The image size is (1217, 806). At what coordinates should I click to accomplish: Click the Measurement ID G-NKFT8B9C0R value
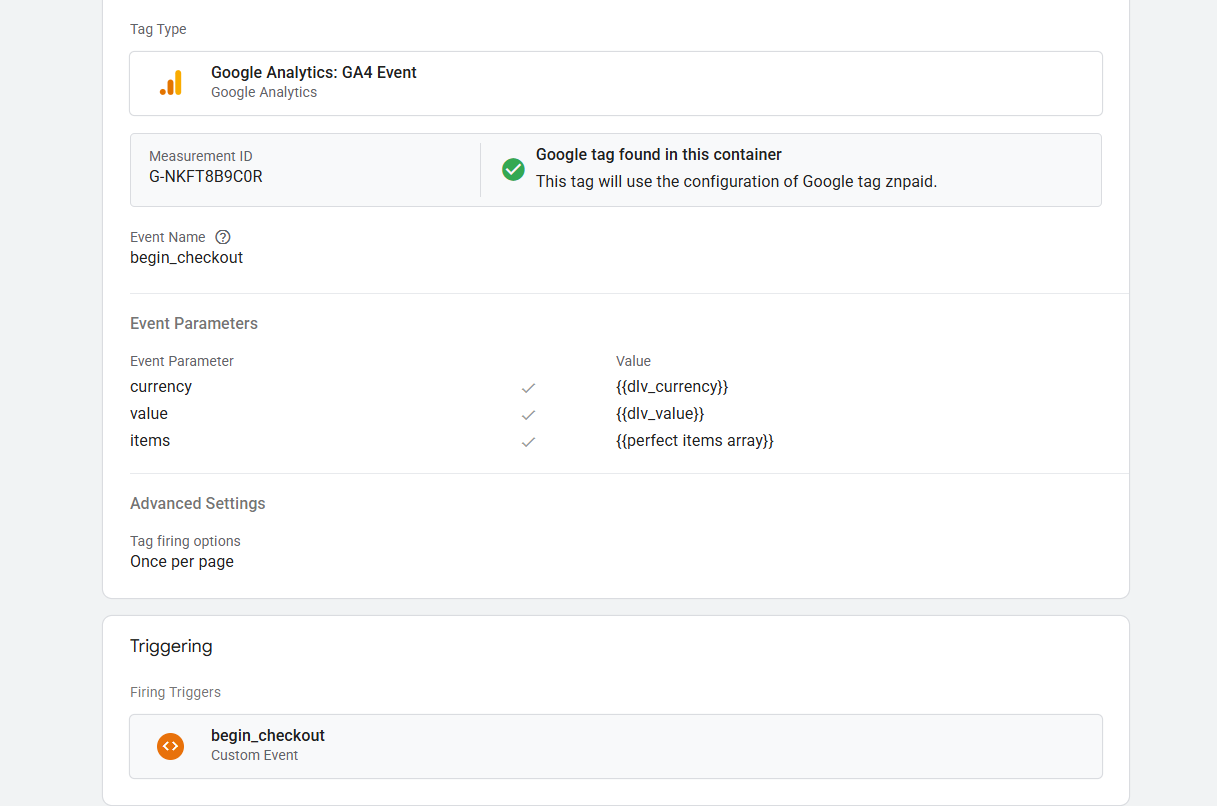[x=206, y=177]
